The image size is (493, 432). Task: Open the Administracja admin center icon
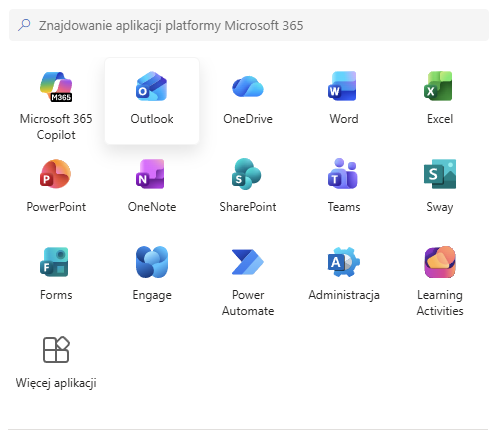coord(344,262)
